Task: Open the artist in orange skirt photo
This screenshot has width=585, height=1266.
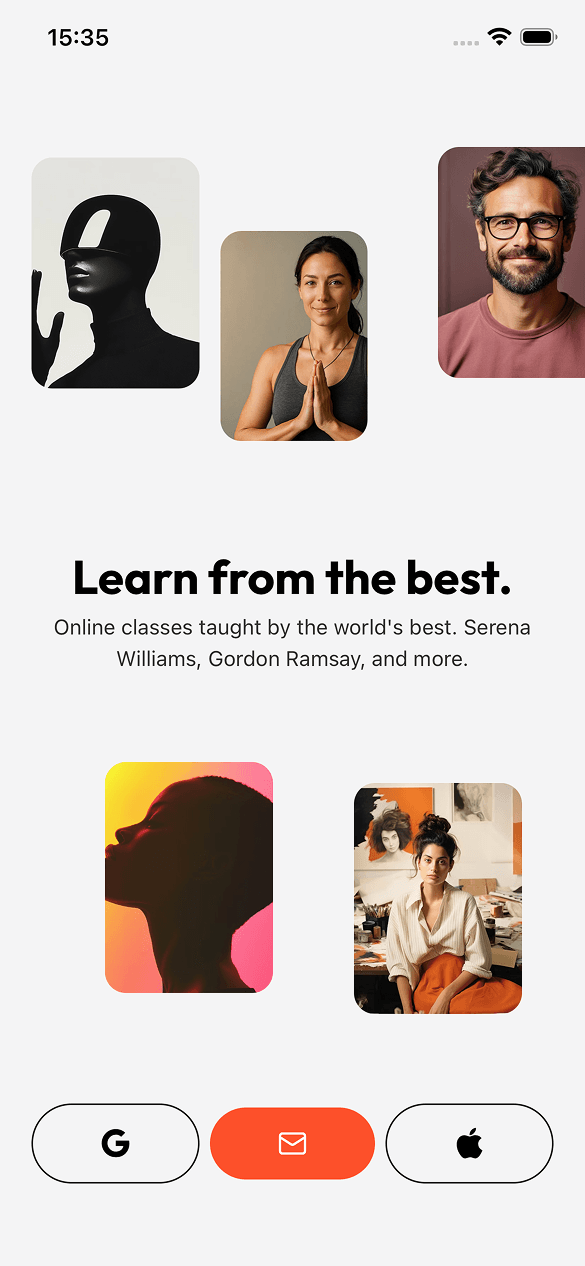Action: (x=438, y=898)
